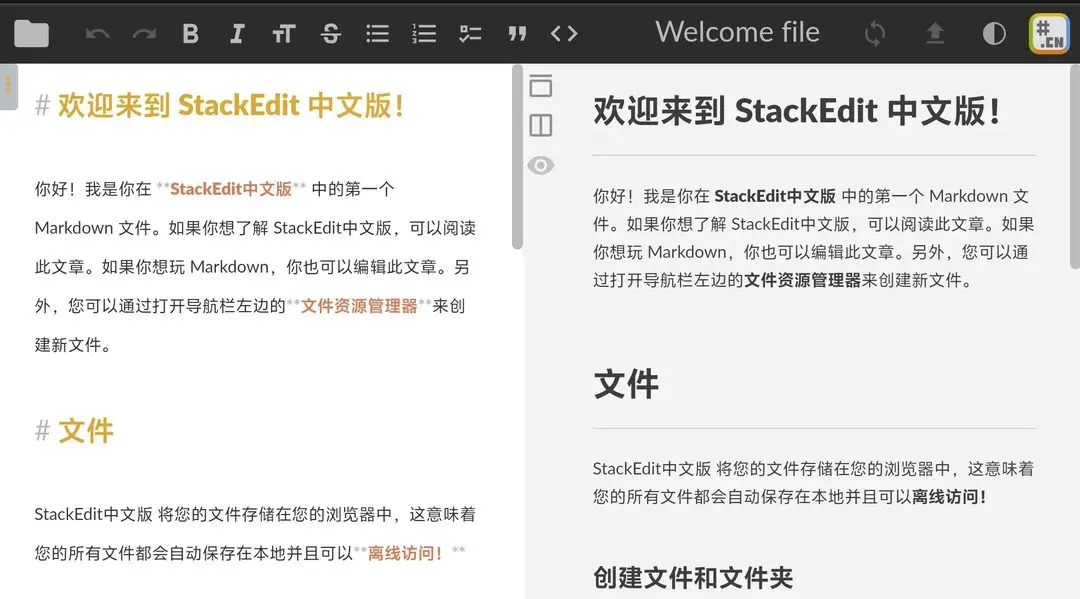Click the publish upload icon
Viewport: 1080px width, 599px height.
coord(934,32)
